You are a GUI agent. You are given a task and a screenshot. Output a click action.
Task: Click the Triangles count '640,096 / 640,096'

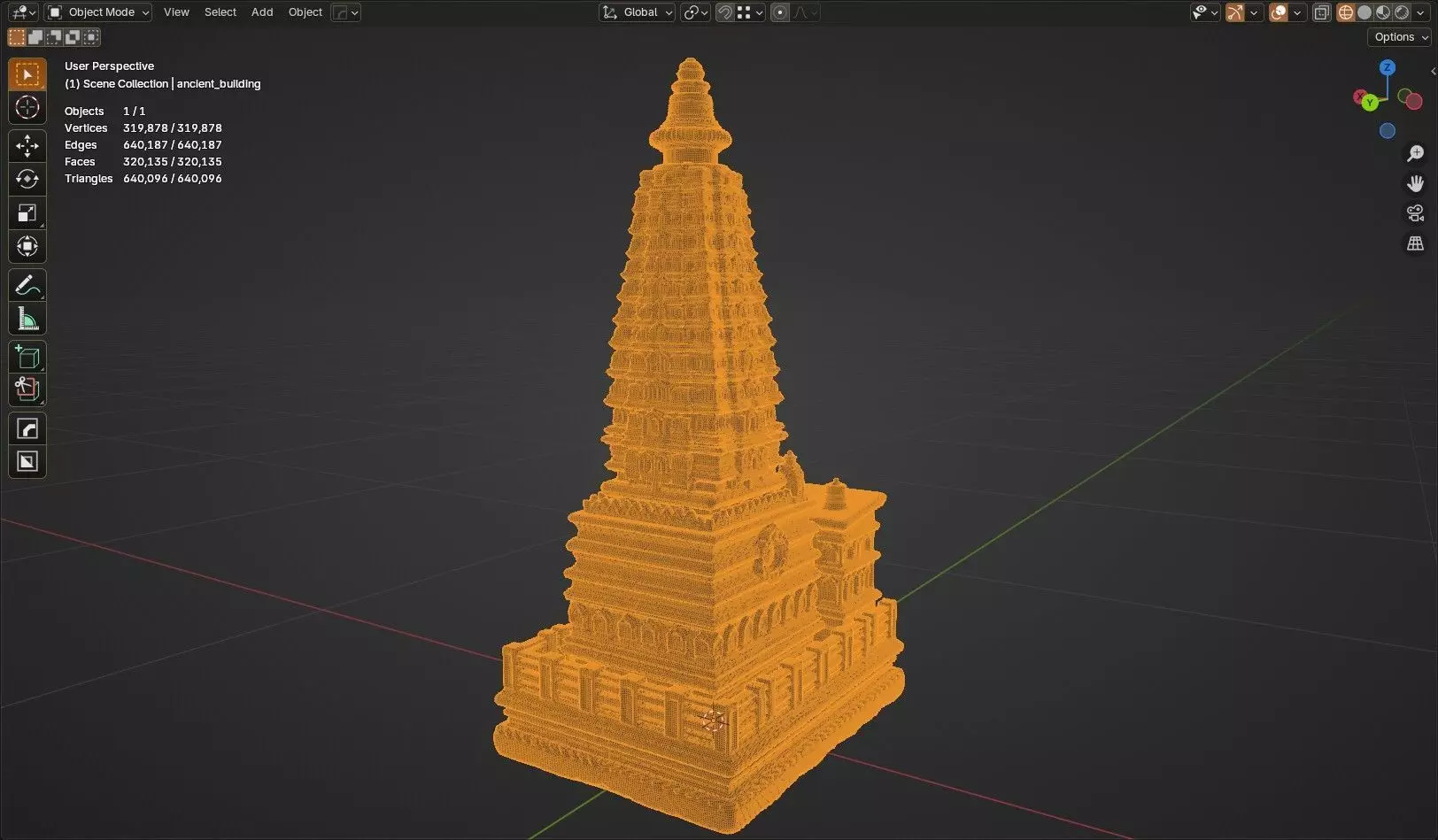pos(173,179)
